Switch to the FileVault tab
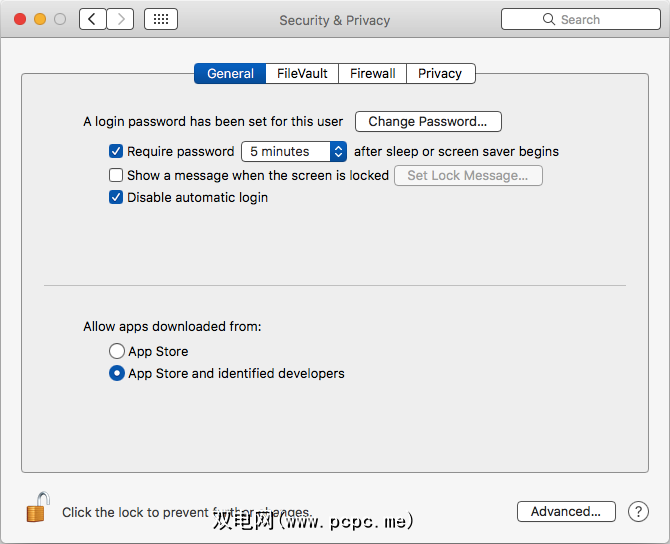This screenshot has height=544, width=670. (302, 73)
